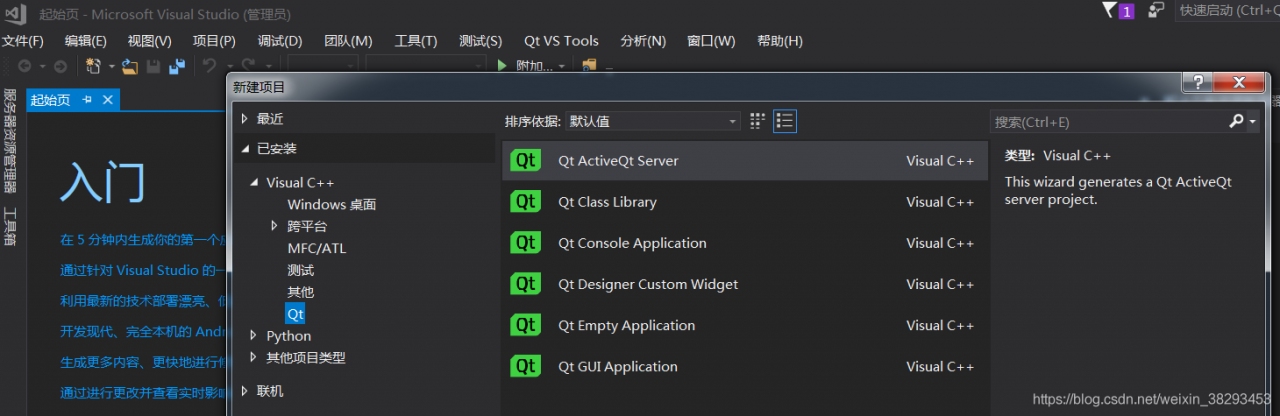
Task: Select MFC/ATL in the category tree
Action: pyautogui.click(x=316, y=248)
